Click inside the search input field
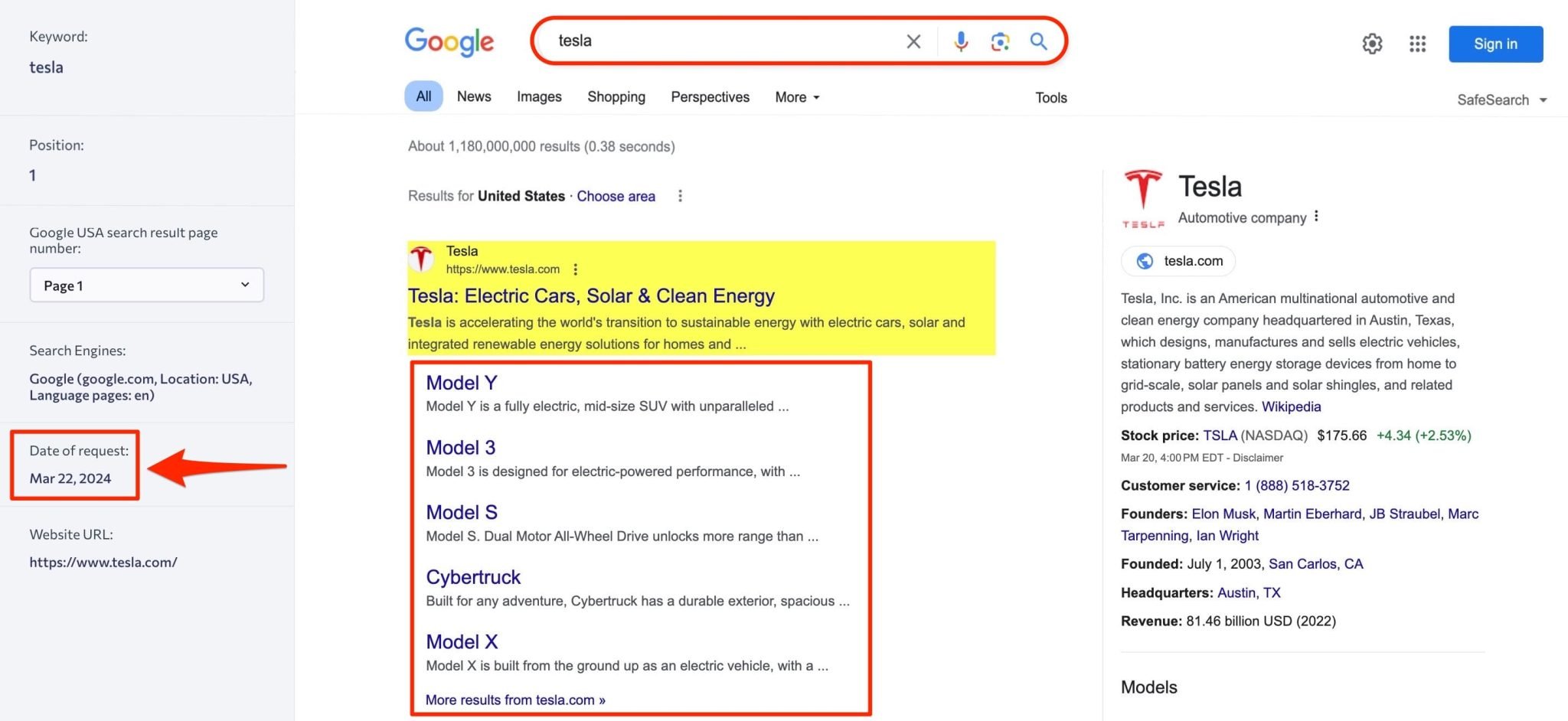The width and height of the screenshot is (1568, 721). pyautogui.click(x=727, y=41)
